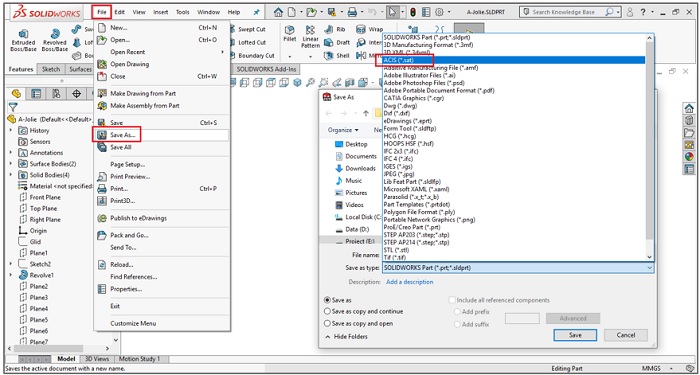Click the Save button in Save As dialog
Viewport: 700px width, 375px height.
(x=575, y=335)
